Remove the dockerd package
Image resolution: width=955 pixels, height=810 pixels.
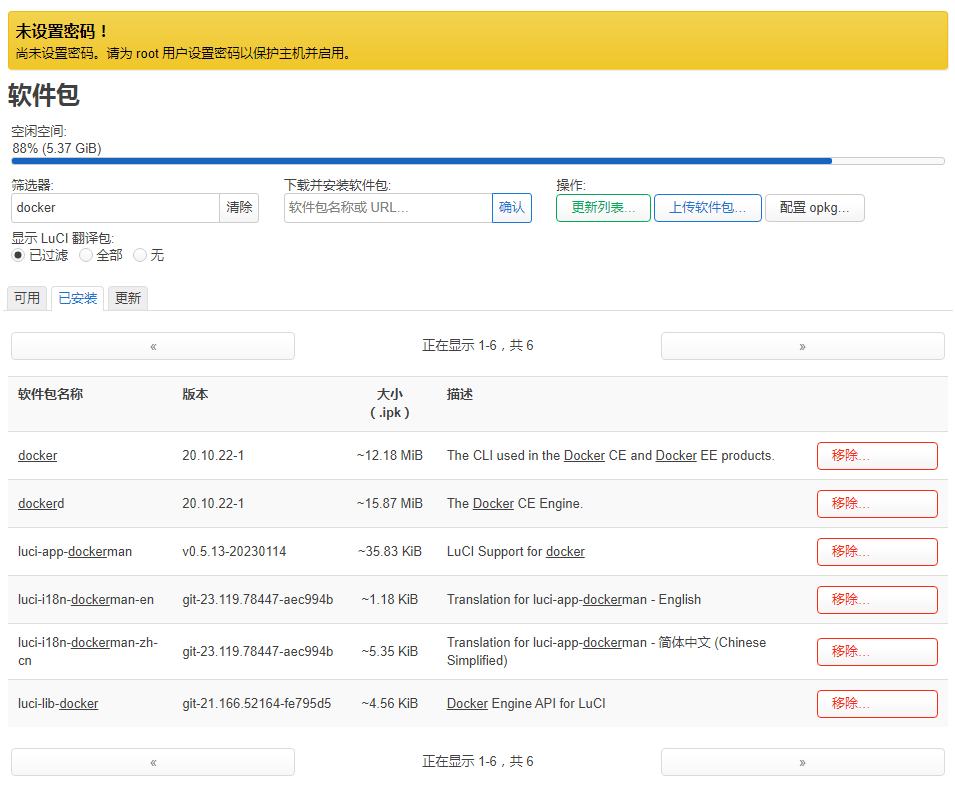(x=877, y=504)
